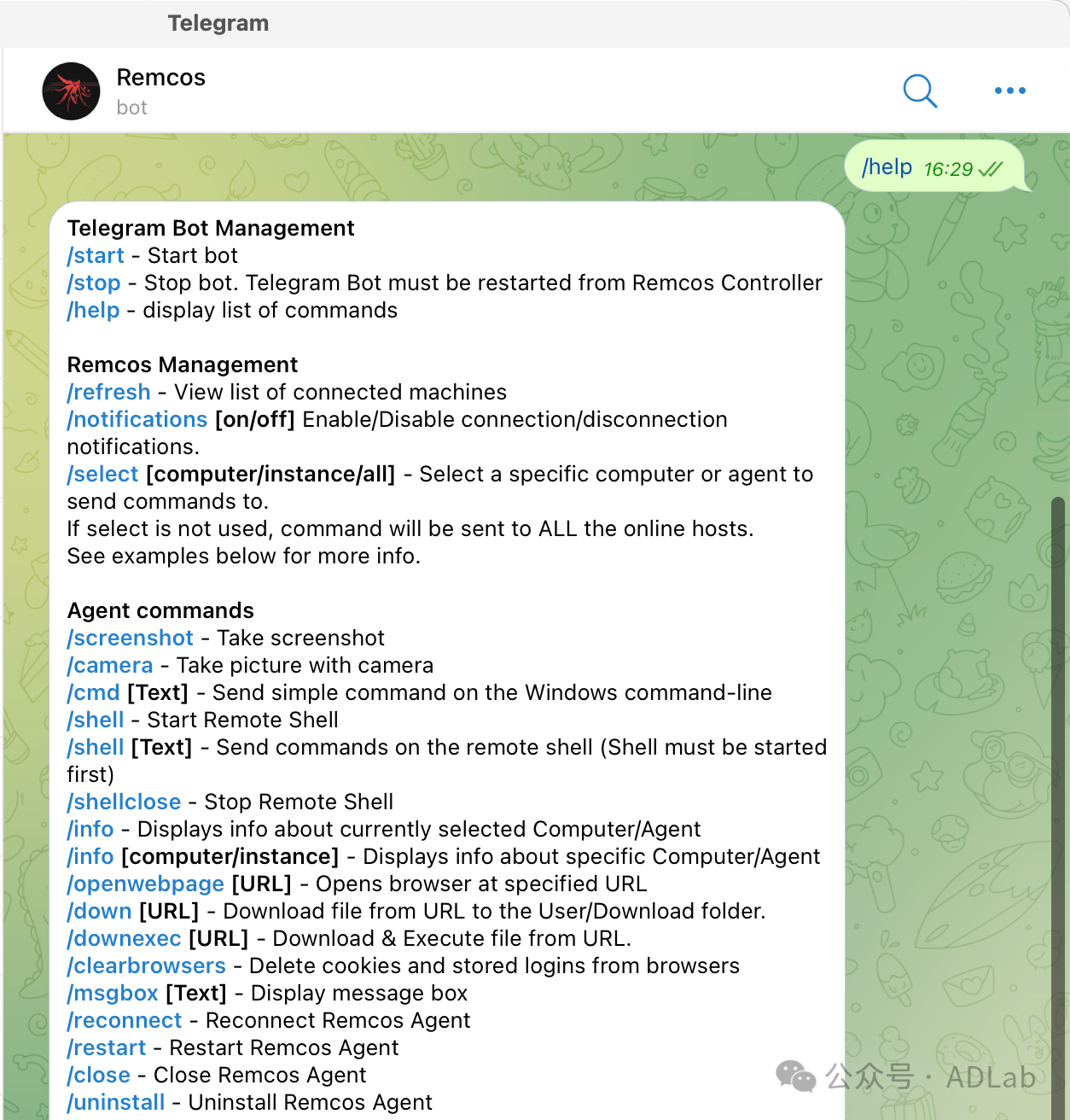Select the /select command link
Image resolution: width=1070 pixels, height=1120 pixels.
pos(102,474)
